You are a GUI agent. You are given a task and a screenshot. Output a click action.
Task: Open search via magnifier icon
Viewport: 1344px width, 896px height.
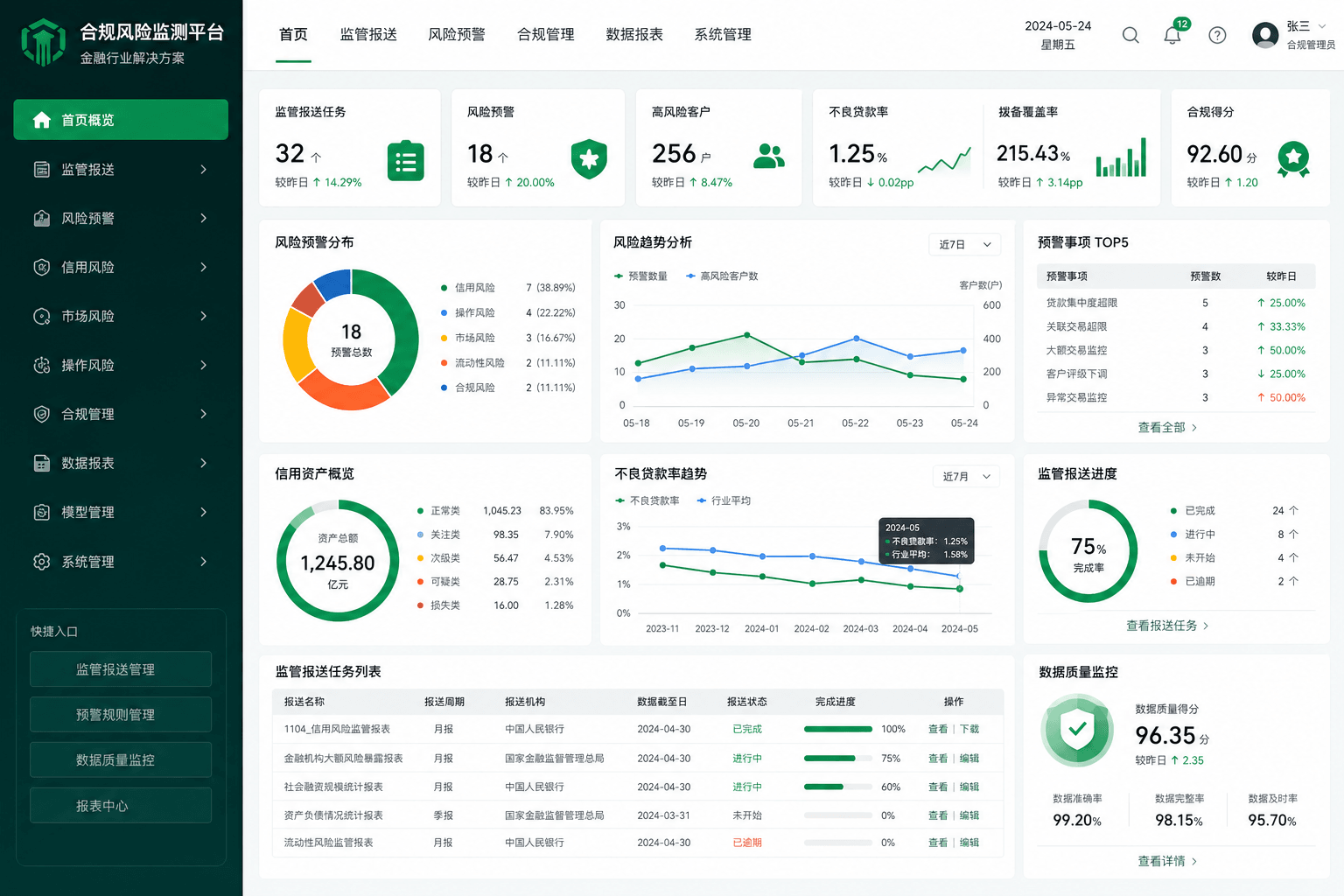(1130, 35)
